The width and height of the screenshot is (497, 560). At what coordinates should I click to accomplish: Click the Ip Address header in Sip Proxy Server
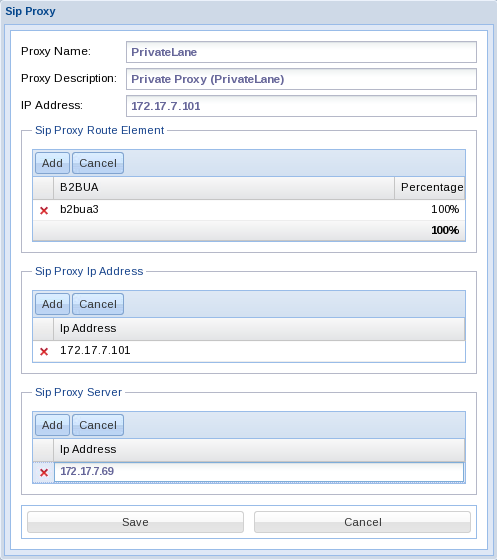[x=259, y=450]
